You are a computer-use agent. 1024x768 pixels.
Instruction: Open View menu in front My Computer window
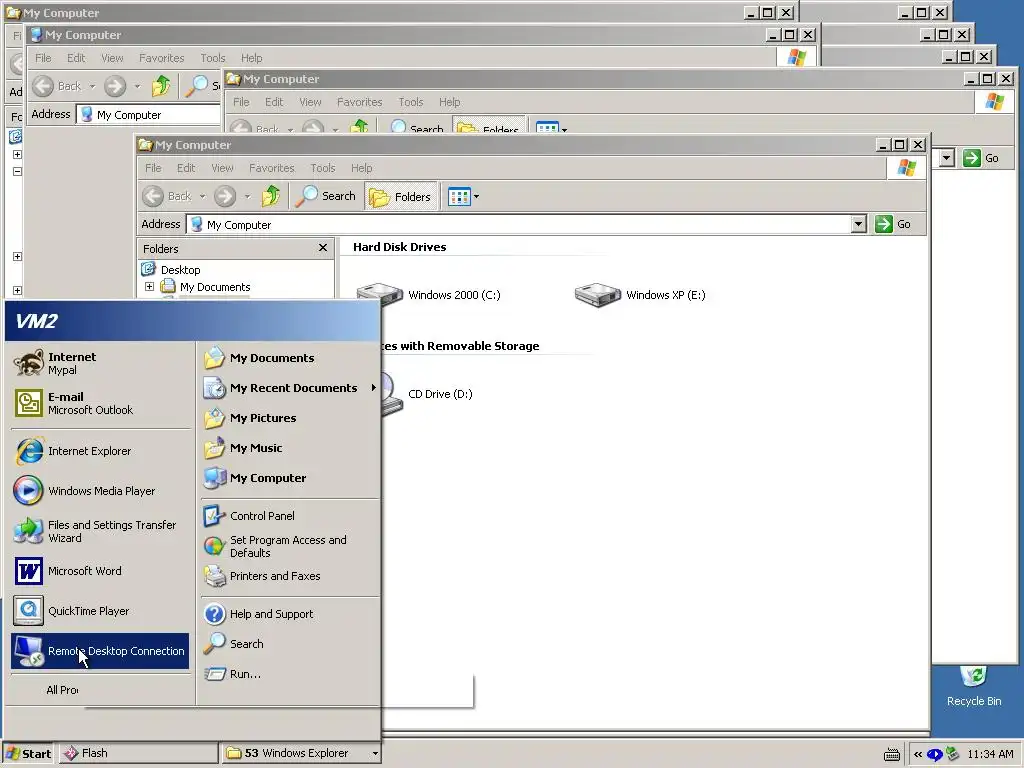pos(222,168)
